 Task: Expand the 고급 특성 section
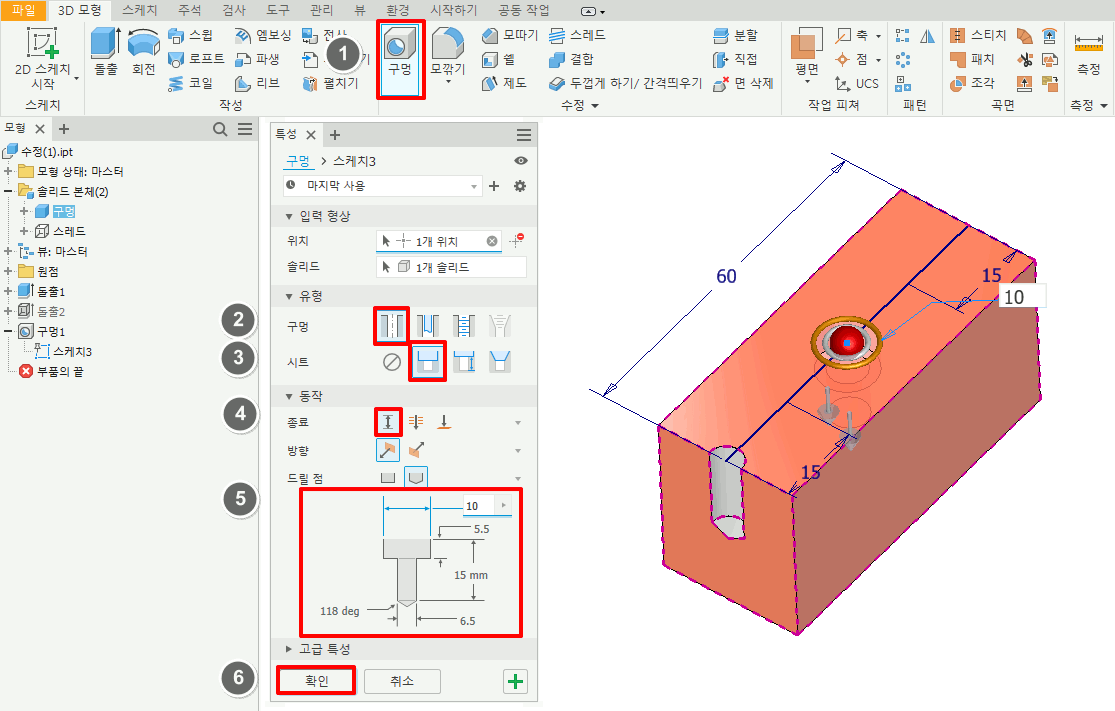[318, 649]
